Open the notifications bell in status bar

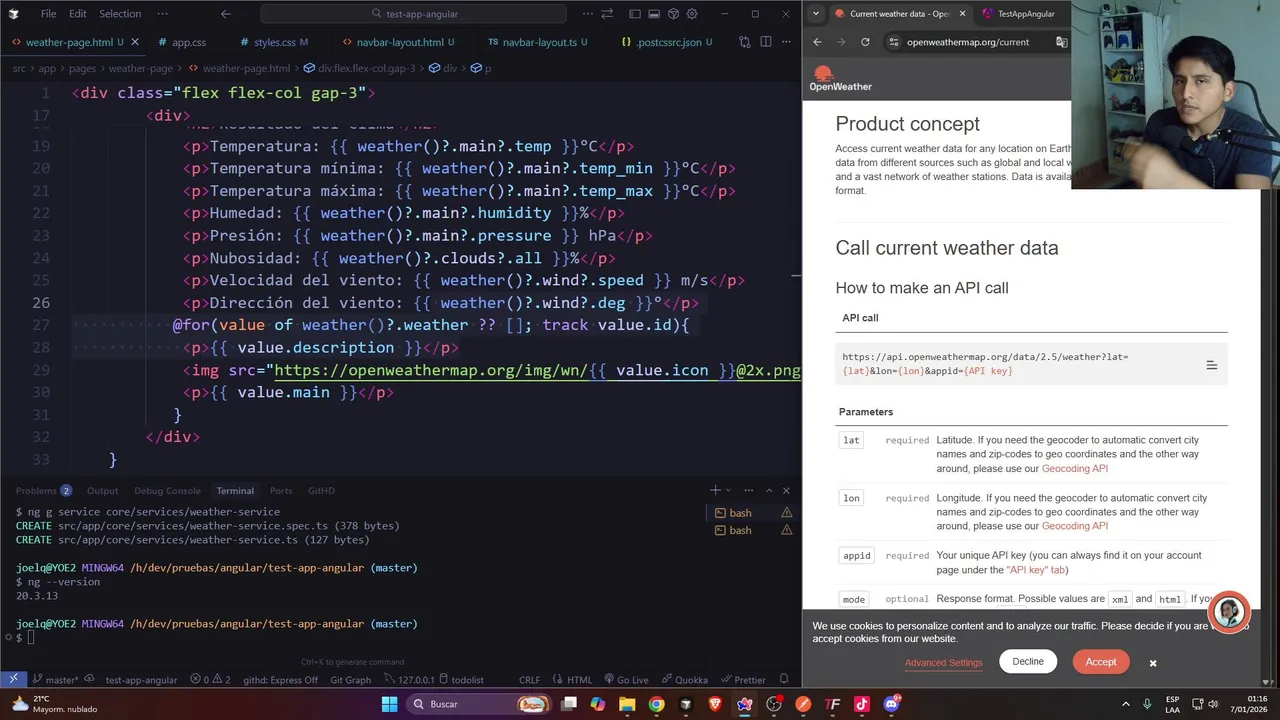pyautogui.click(x=784, y=679)
